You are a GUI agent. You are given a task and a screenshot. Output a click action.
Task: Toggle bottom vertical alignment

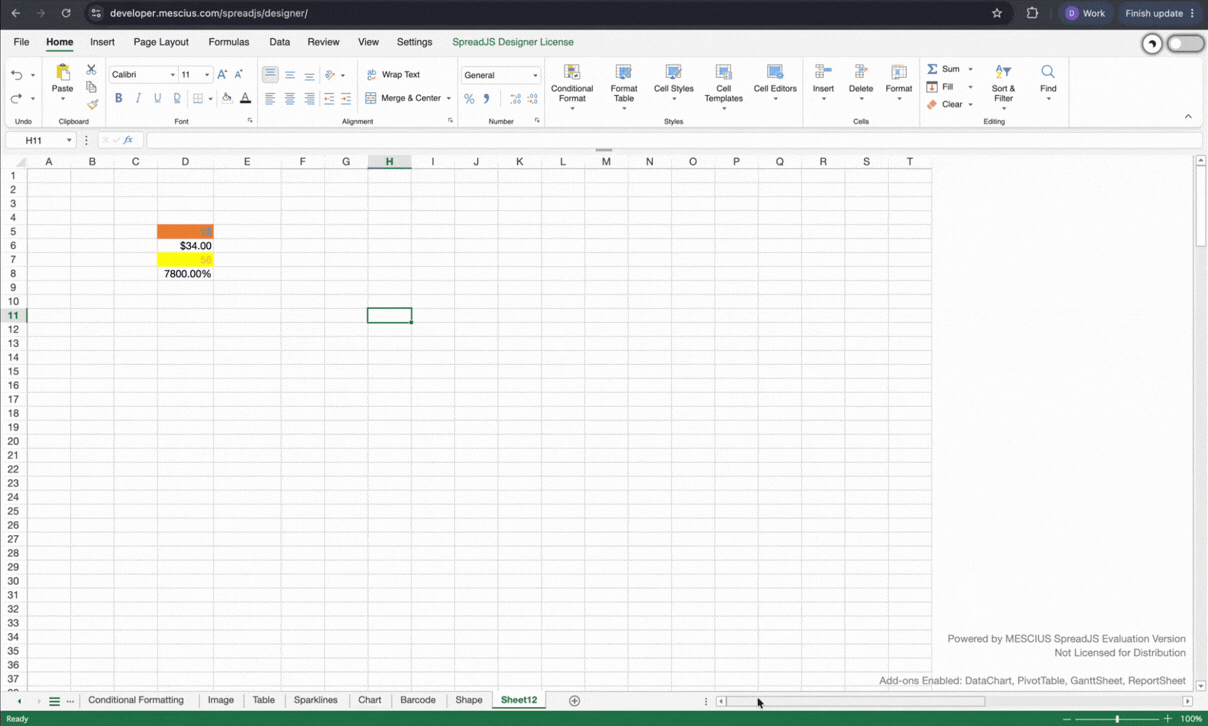click(x=309, y=75)
